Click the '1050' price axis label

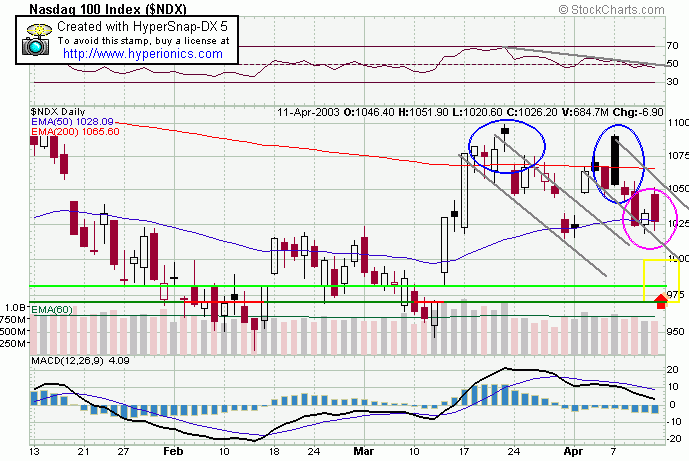click(678, 189)
